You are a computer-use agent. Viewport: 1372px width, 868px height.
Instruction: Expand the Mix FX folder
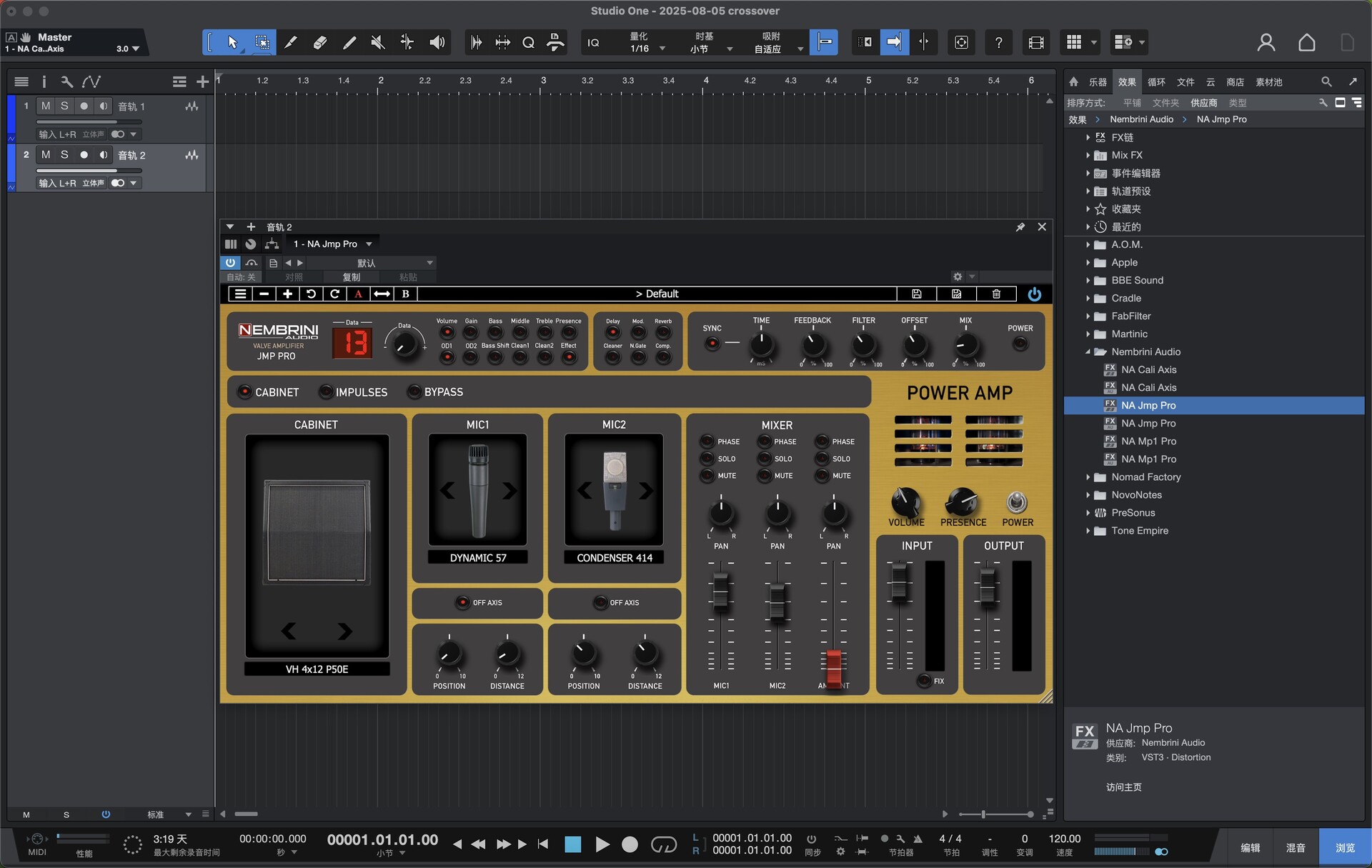[x=1088, y=155]
